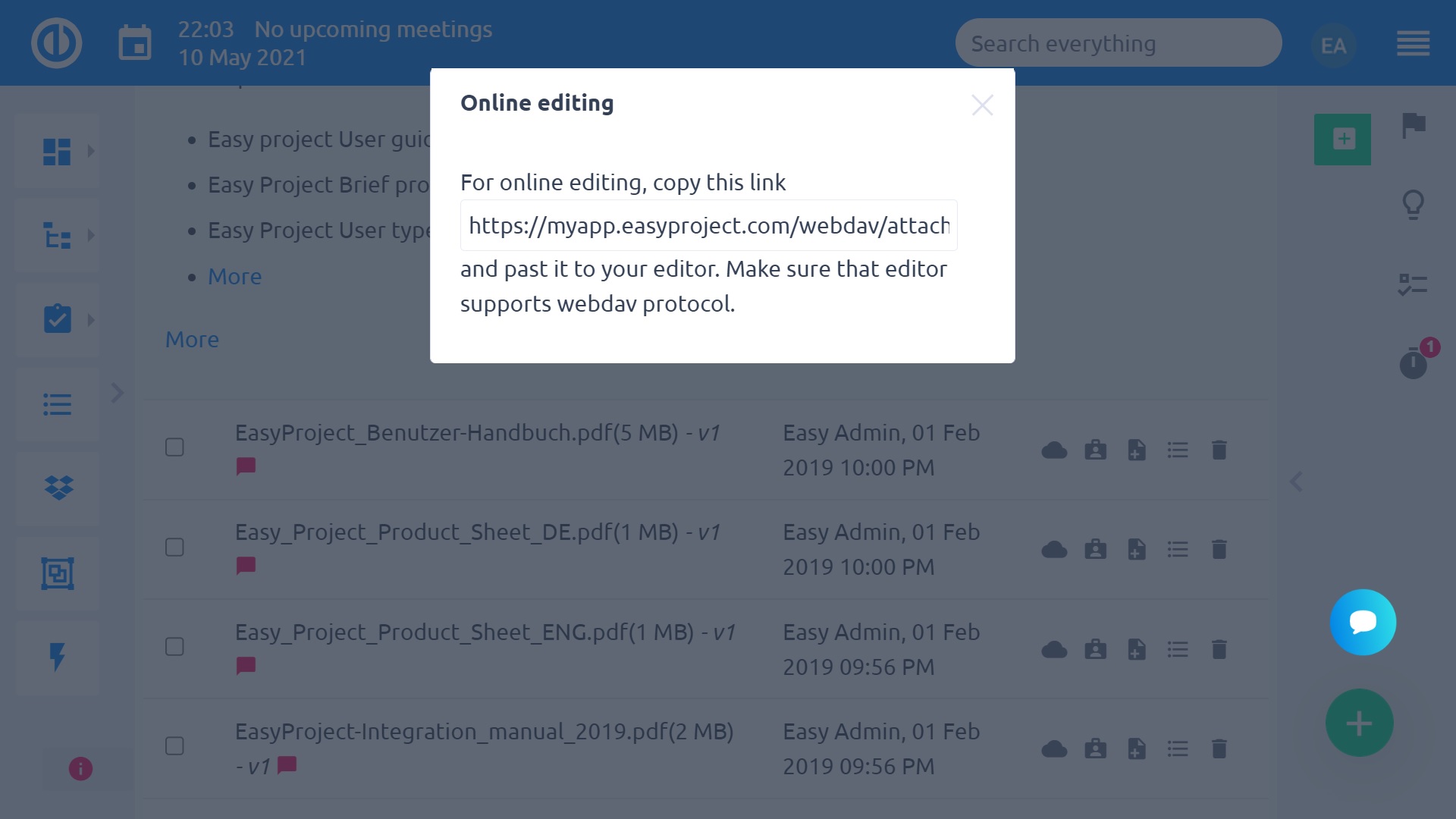The height and width of the screenshot is (819, 1456).
Task: Open the stopwatch timer icon
Action: (x=1414, y=362)
